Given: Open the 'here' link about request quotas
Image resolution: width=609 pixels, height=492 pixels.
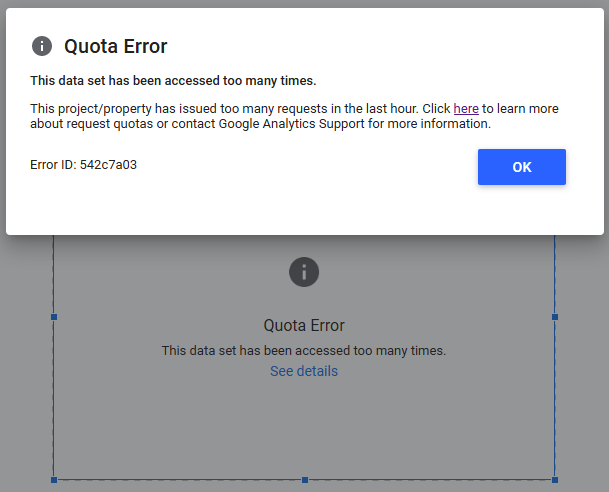Looking at the screenshot, I should pos(466,109).
